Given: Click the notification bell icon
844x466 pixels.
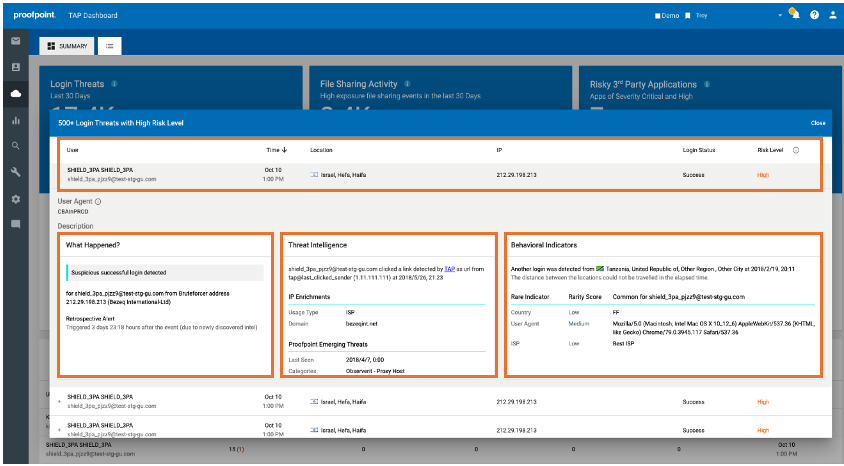Looking at the screenshot, I should click(795, 15).
